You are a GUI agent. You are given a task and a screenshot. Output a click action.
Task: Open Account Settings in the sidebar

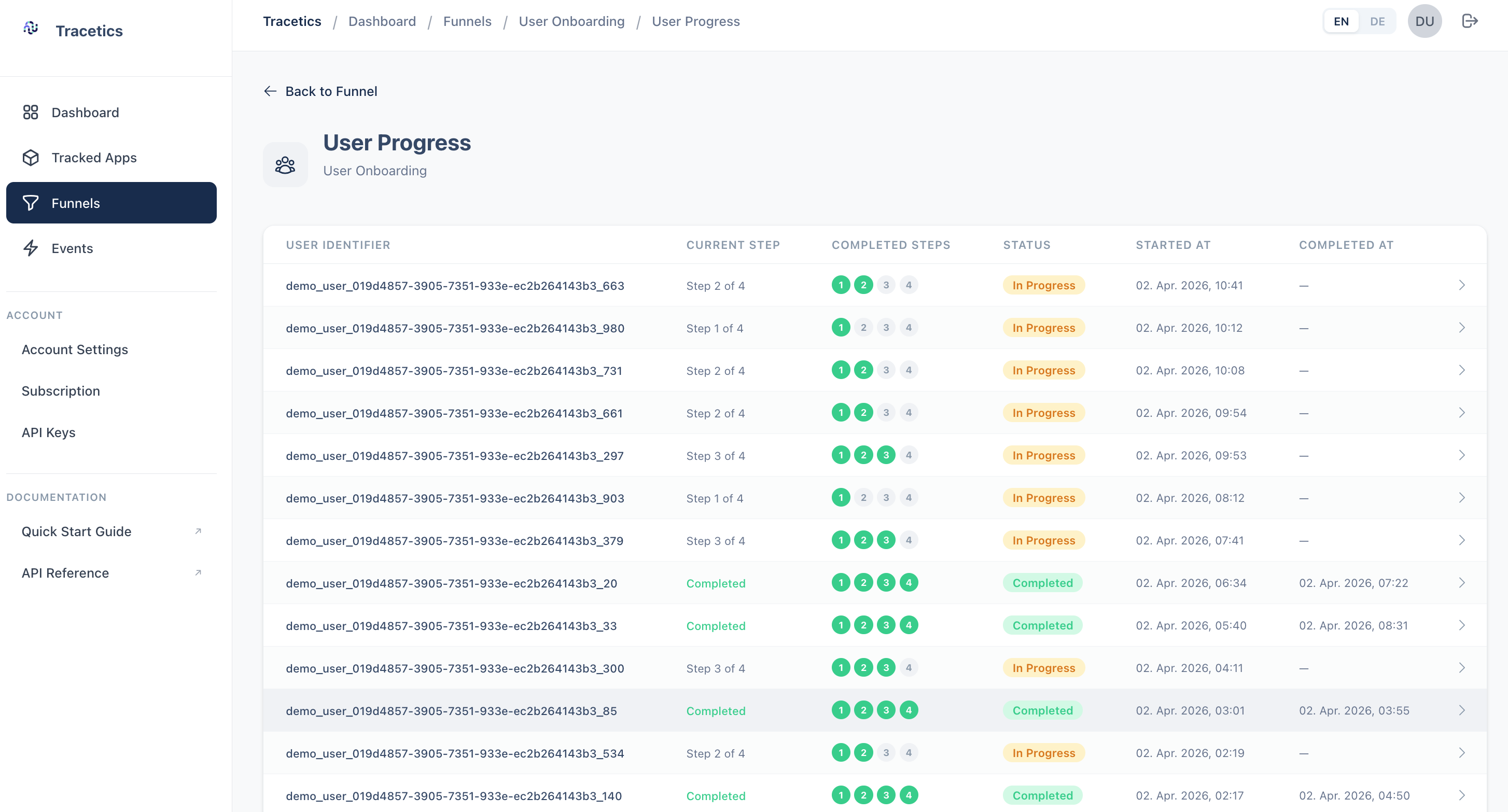pyautogui.click(x=75, y=349)
